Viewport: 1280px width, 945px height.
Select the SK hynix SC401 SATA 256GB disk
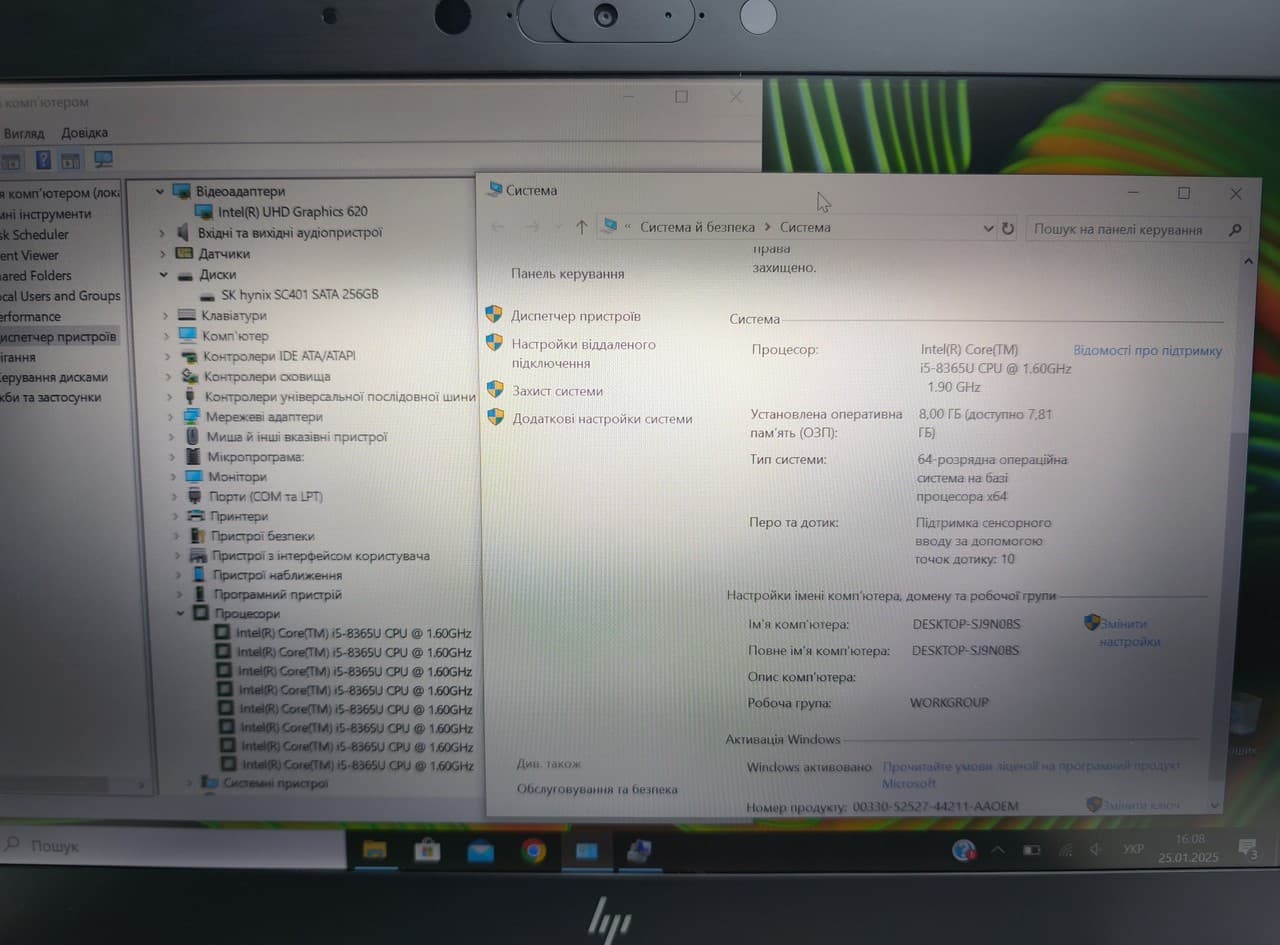(300, 294)
